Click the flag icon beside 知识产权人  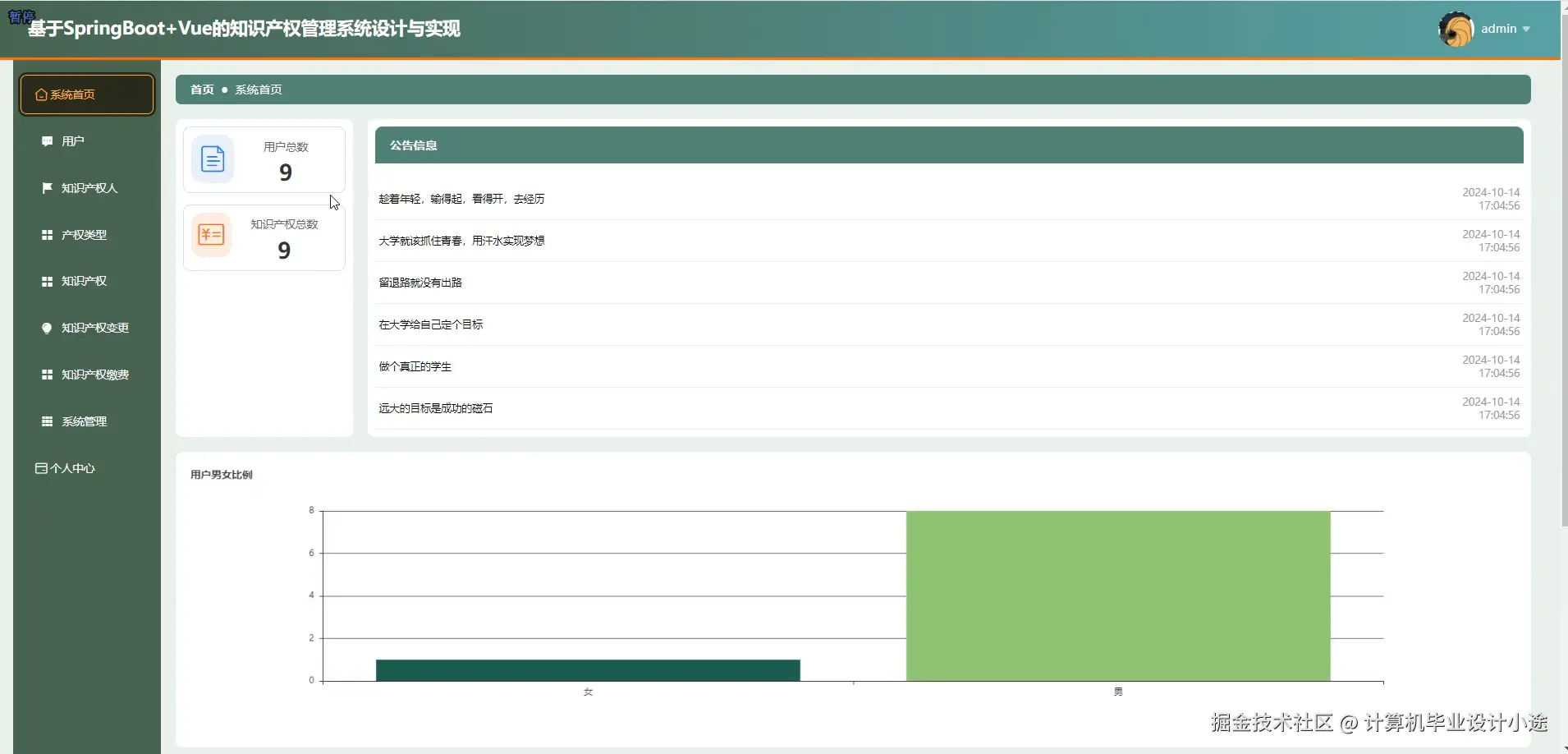[47, 188]
